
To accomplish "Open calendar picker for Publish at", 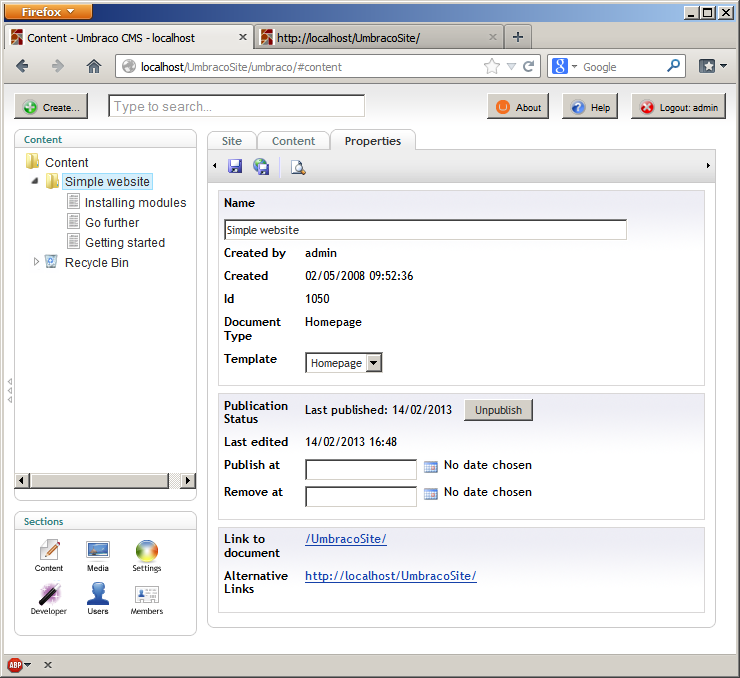I will pos(430,467).
